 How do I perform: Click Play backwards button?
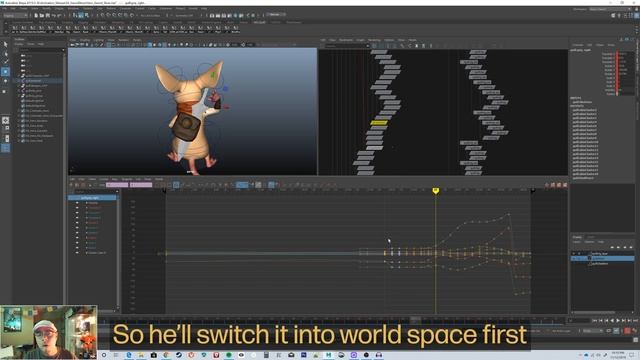click(x=612, y=320)
